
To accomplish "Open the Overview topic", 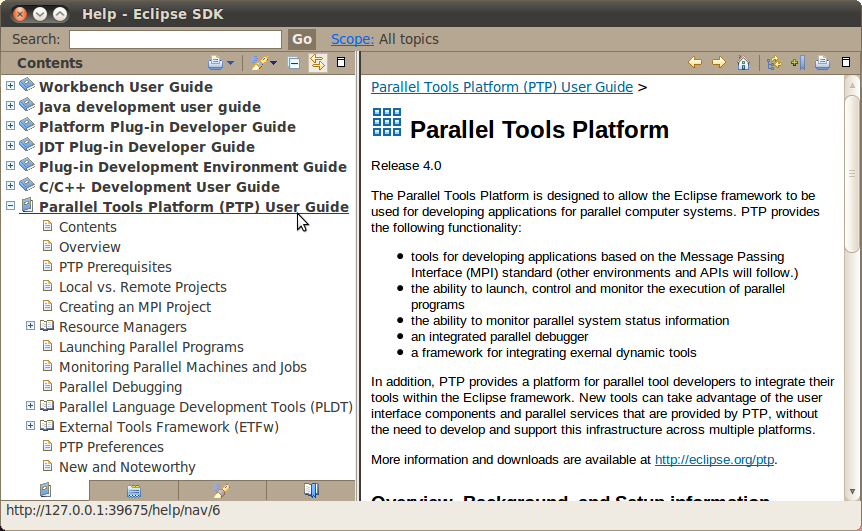I will 90,247.
